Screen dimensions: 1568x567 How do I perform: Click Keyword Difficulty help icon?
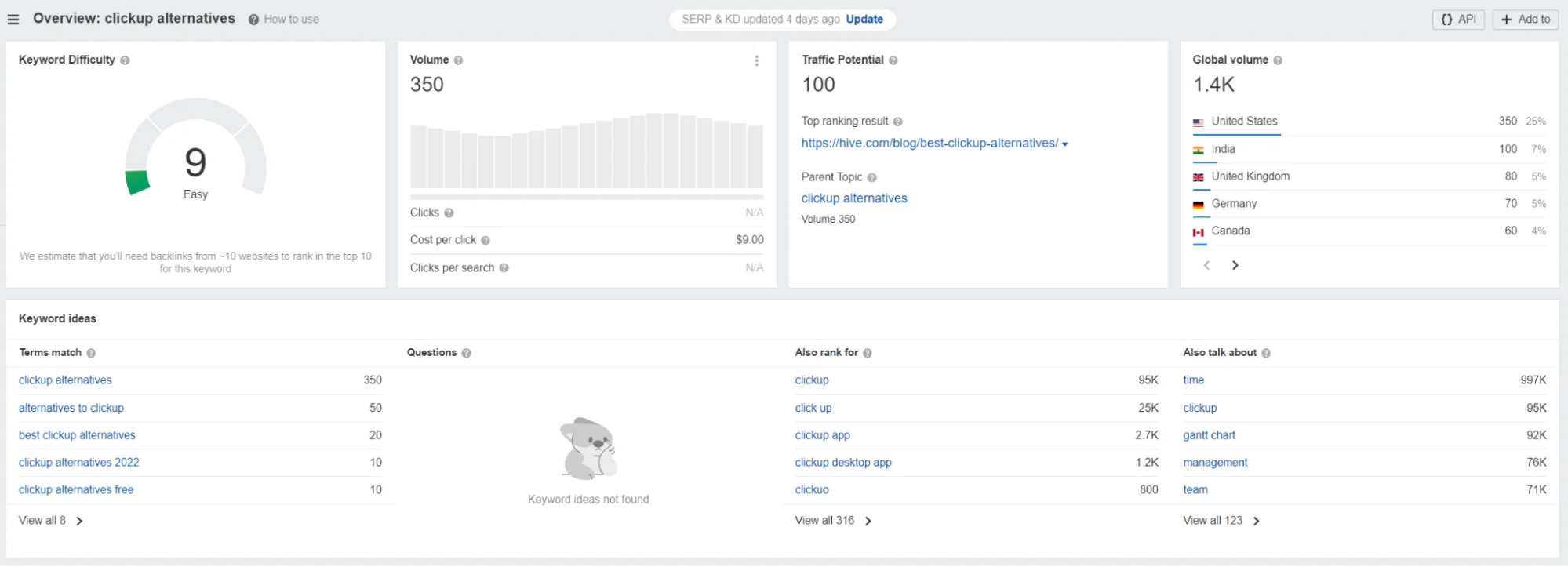pos(126,60)
